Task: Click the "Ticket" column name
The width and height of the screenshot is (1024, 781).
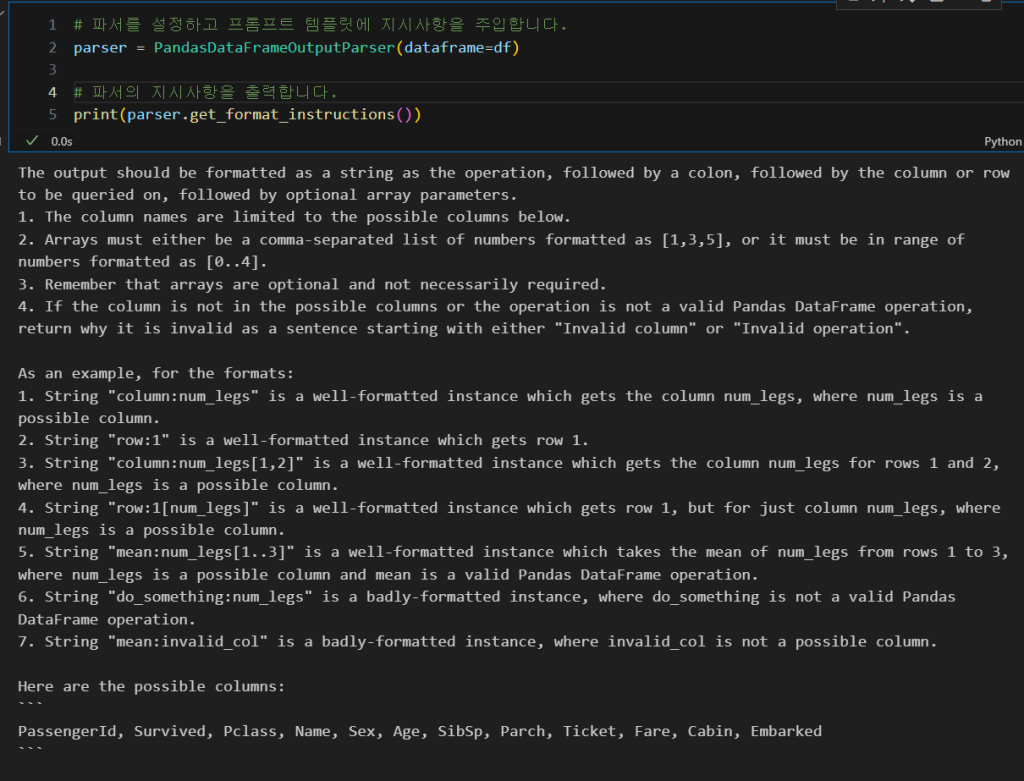Action: point(590,731)
